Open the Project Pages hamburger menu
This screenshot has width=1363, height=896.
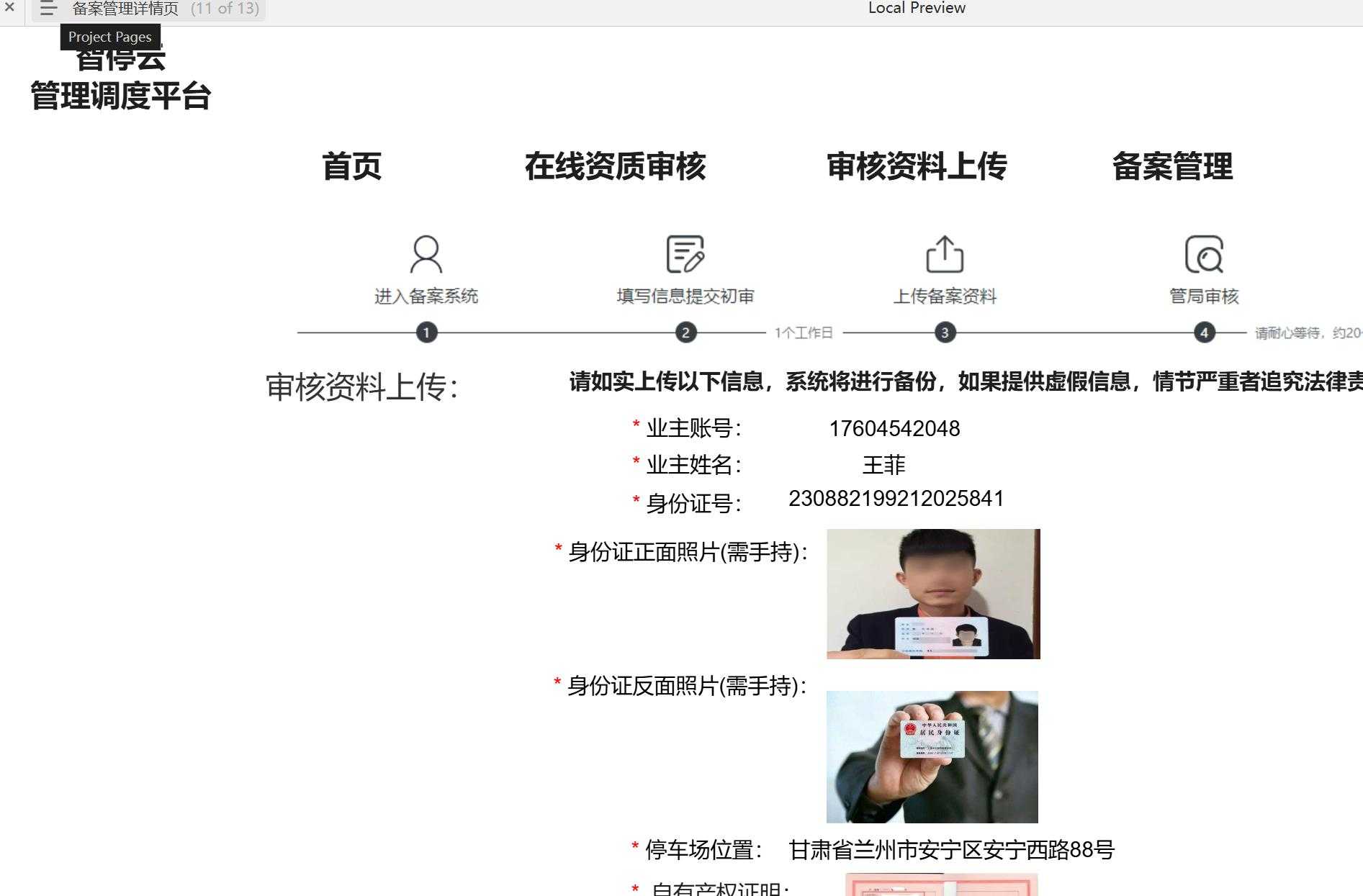click(48, 9)
